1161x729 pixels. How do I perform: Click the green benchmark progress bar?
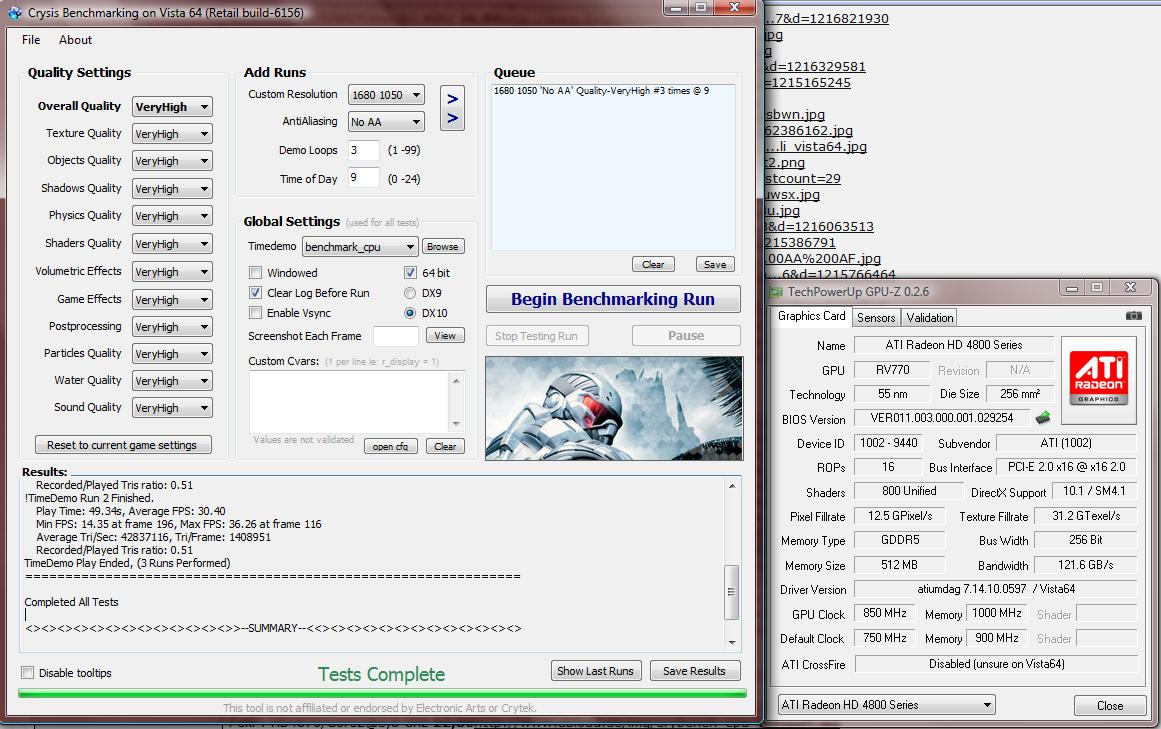(x=382, y=693)
